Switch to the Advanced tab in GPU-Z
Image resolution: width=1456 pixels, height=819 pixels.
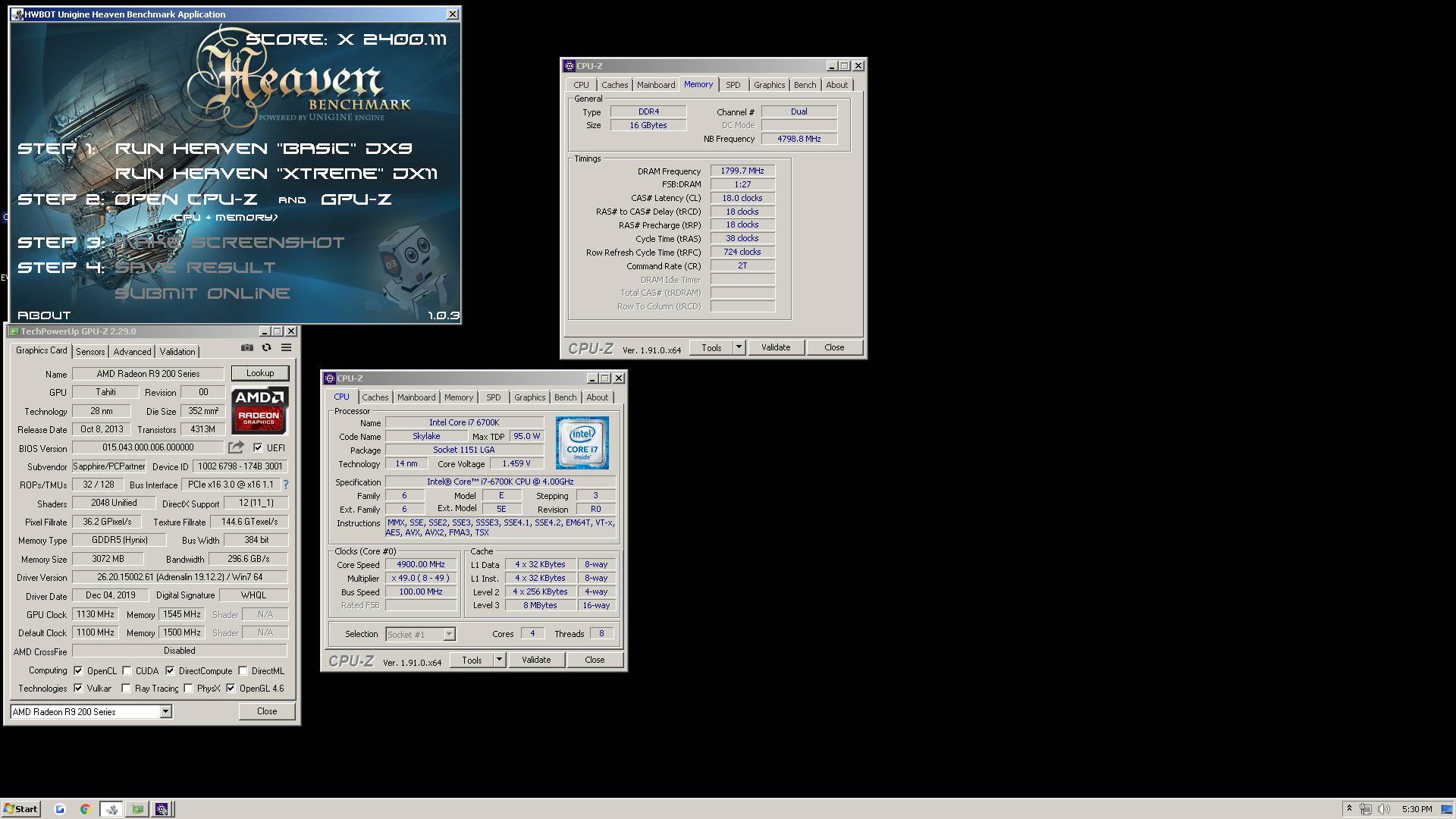point(132,351)
